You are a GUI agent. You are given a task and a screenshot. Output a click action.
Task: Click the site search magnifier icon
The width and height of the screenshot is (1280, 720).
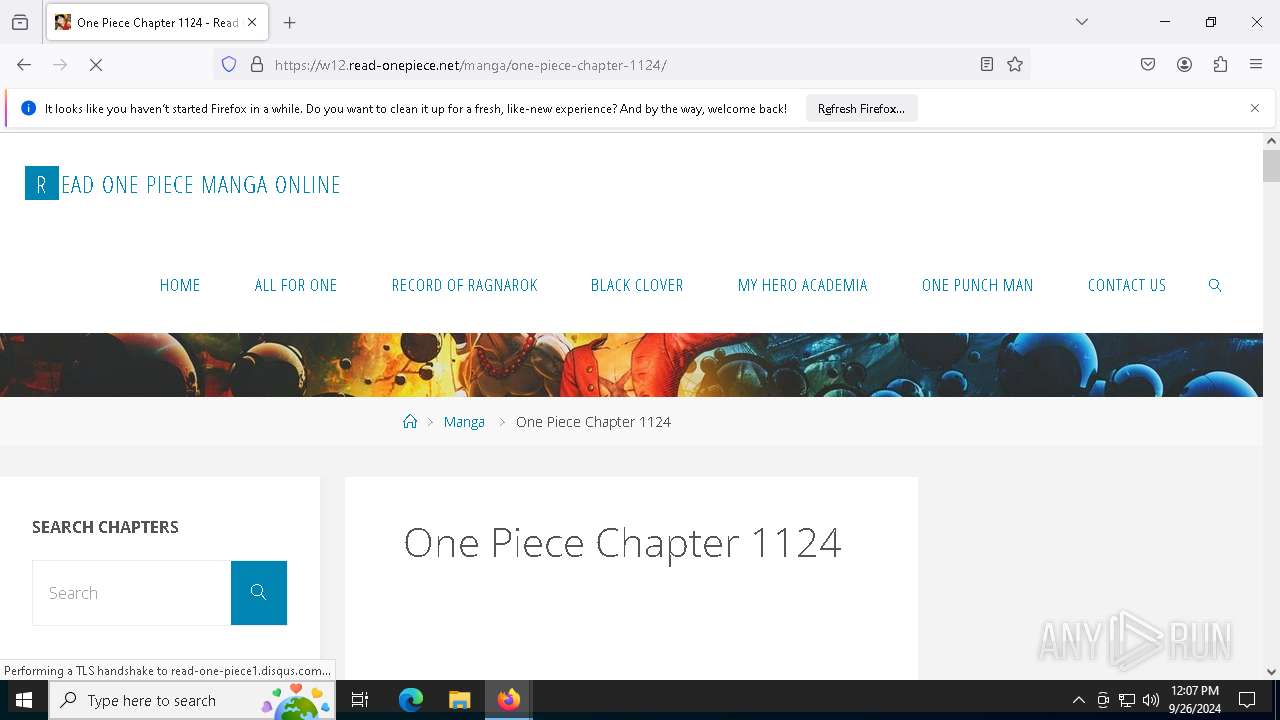tap(1215, 285)
